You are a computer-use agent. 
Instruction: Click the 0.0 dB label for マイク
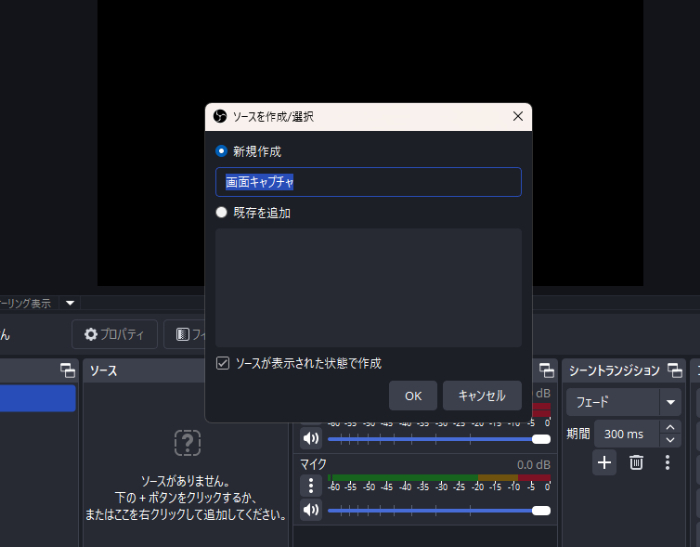click(533, 465)
